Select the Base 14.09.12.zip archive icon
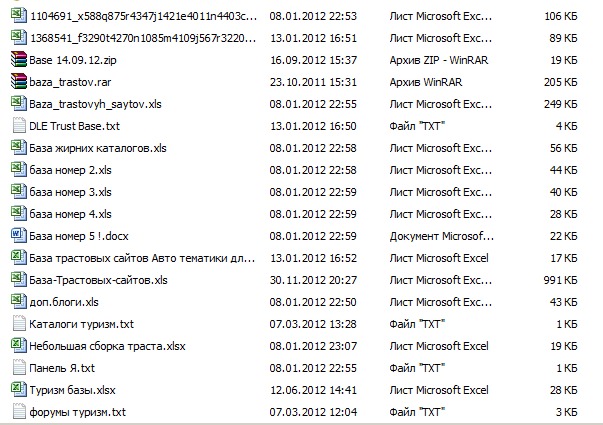603x425 pixels. [19, 60]
